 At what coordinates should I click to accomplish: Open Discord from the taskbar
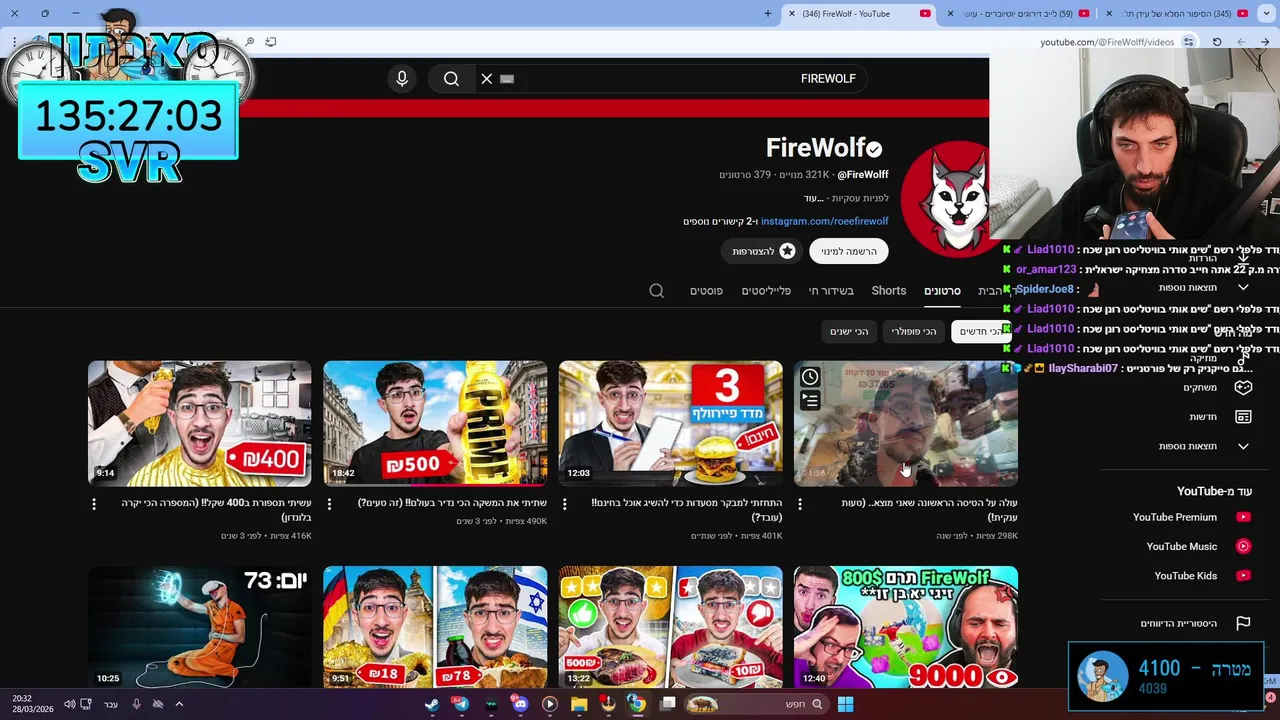click(x=520, y=704)
